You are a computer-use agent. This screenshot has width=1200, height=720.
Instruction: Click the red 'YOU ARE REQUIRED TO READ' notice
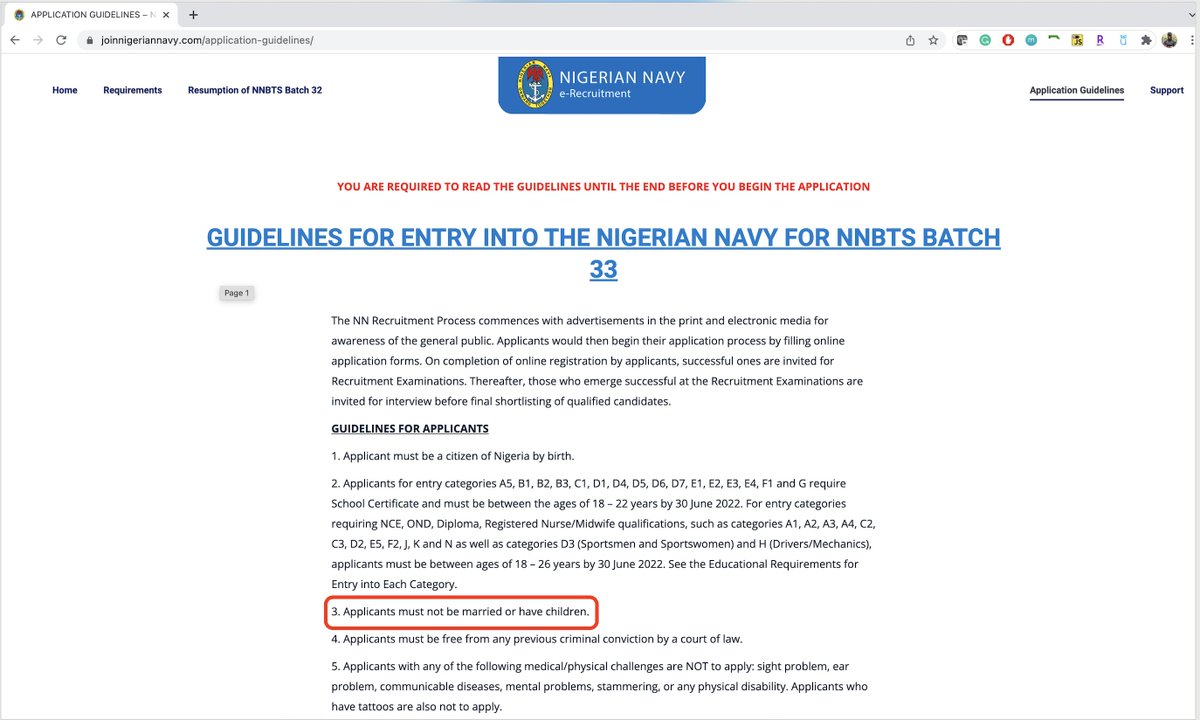click(603, 187)
